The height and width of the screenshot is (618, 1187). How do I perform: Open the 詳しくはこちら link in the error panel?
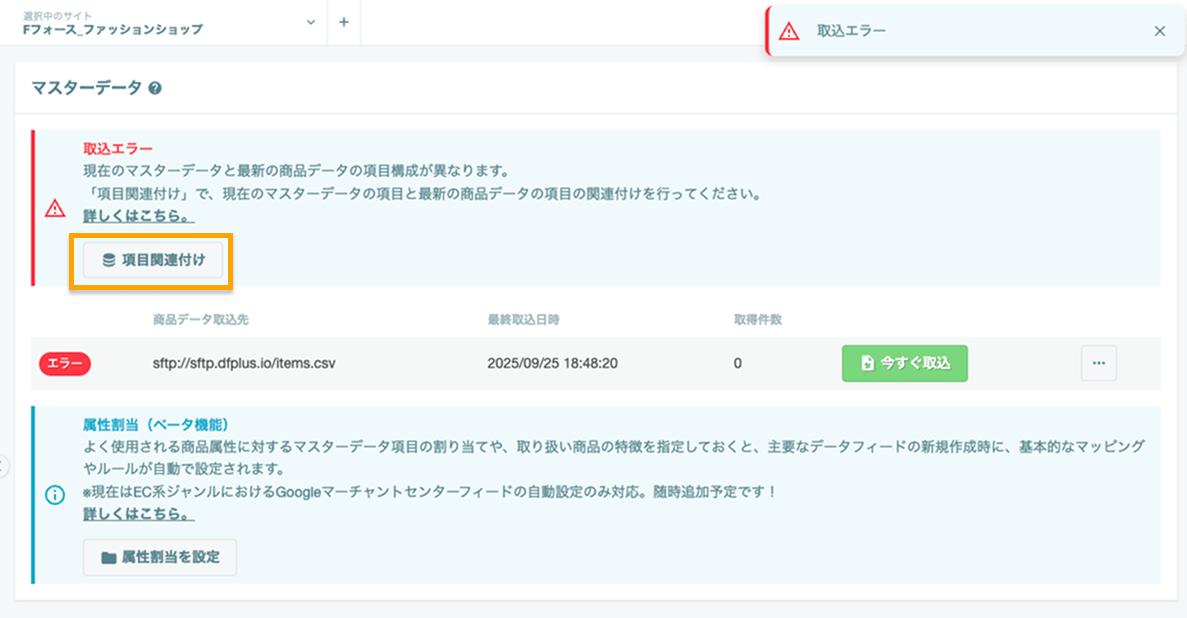pyautogui.click(x=139, y=216)
